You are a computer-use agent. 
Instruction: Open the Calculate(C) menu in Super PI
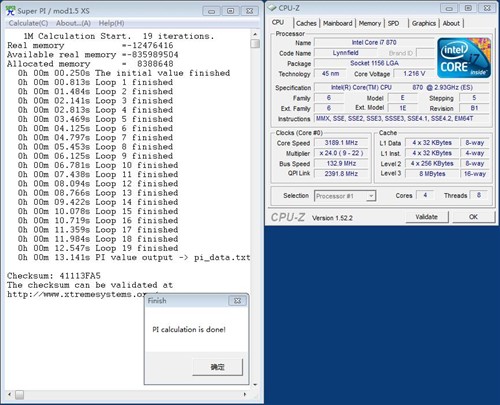tap(28, 23)
